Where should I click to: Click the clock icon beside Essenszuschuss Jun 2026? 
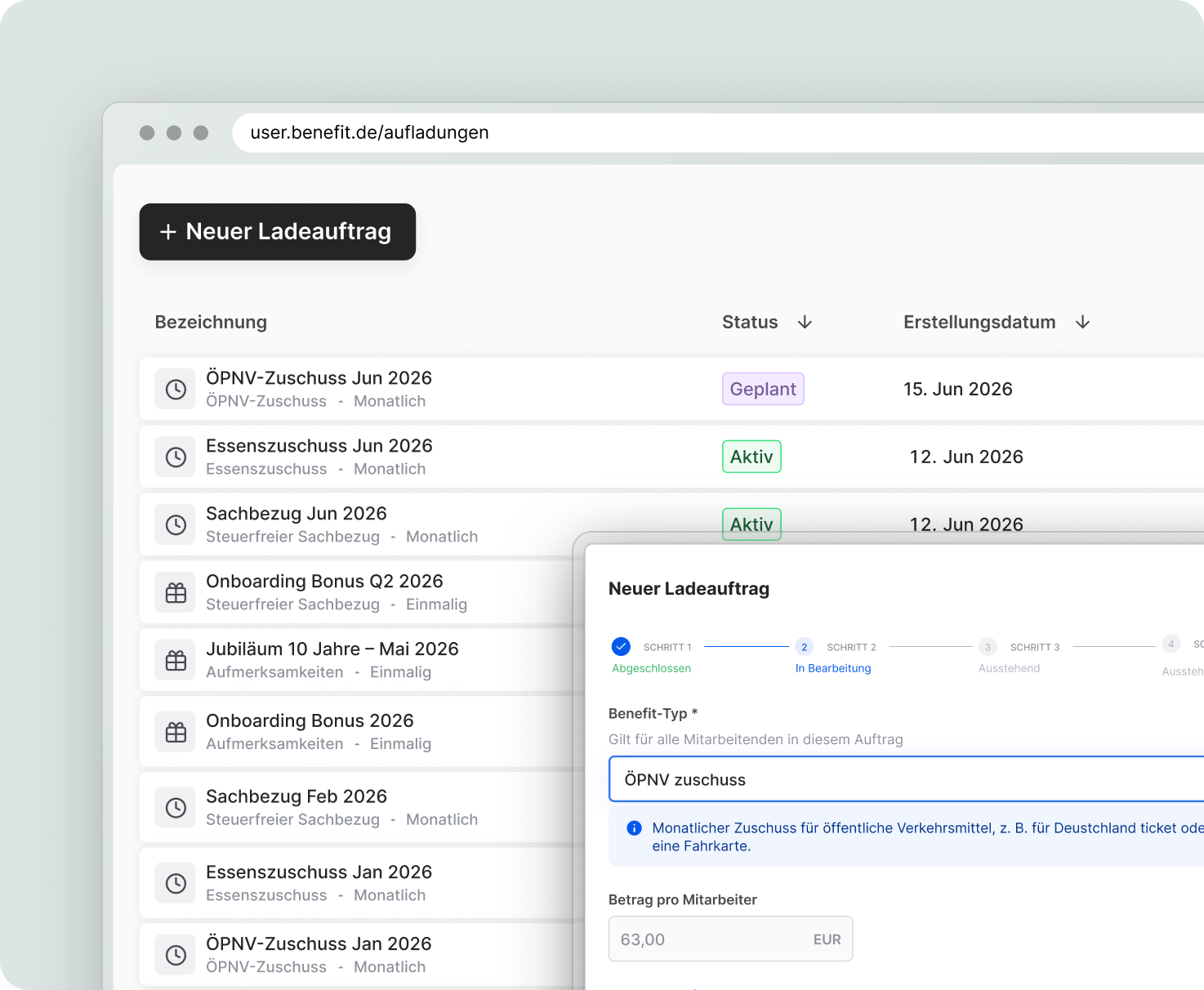pyautogui.click(x=176, y=457)
